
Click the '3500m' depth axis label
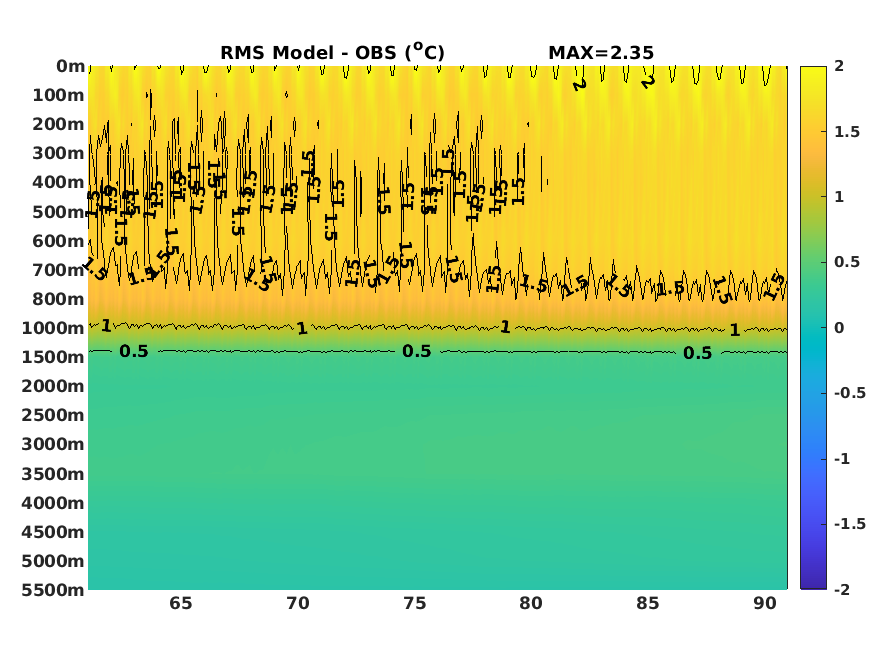pos(53,474)
